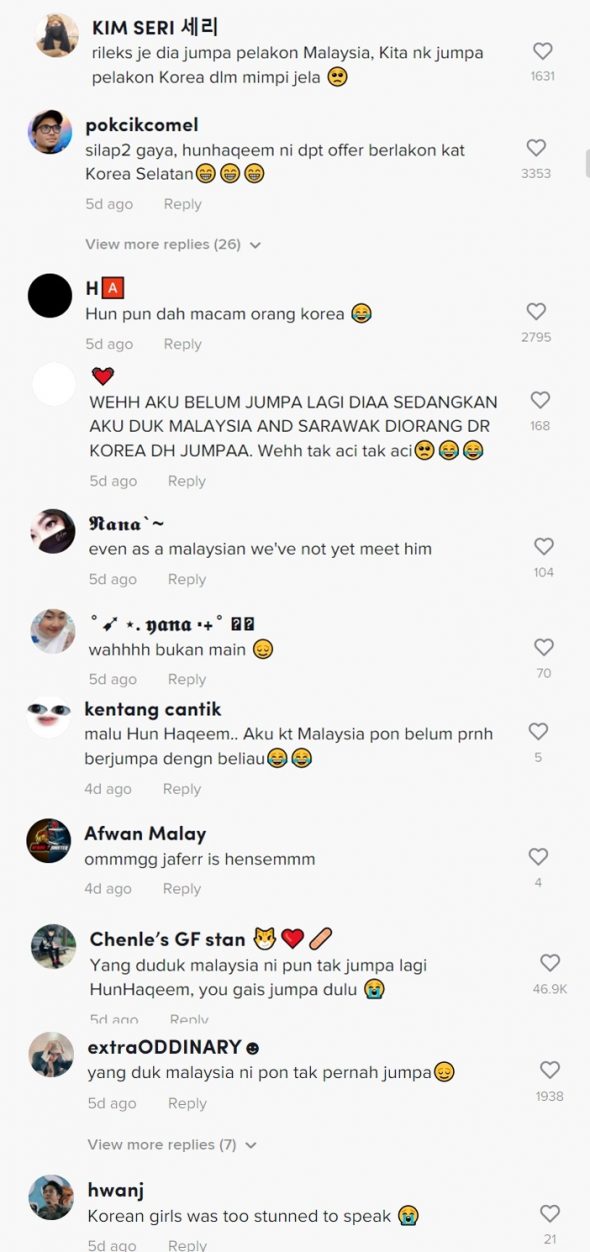Tap the heart on the 'Hun pun dah macam orang korea' comment
The width and height of the screenshot is (590, 1252).
pos(537,312)
